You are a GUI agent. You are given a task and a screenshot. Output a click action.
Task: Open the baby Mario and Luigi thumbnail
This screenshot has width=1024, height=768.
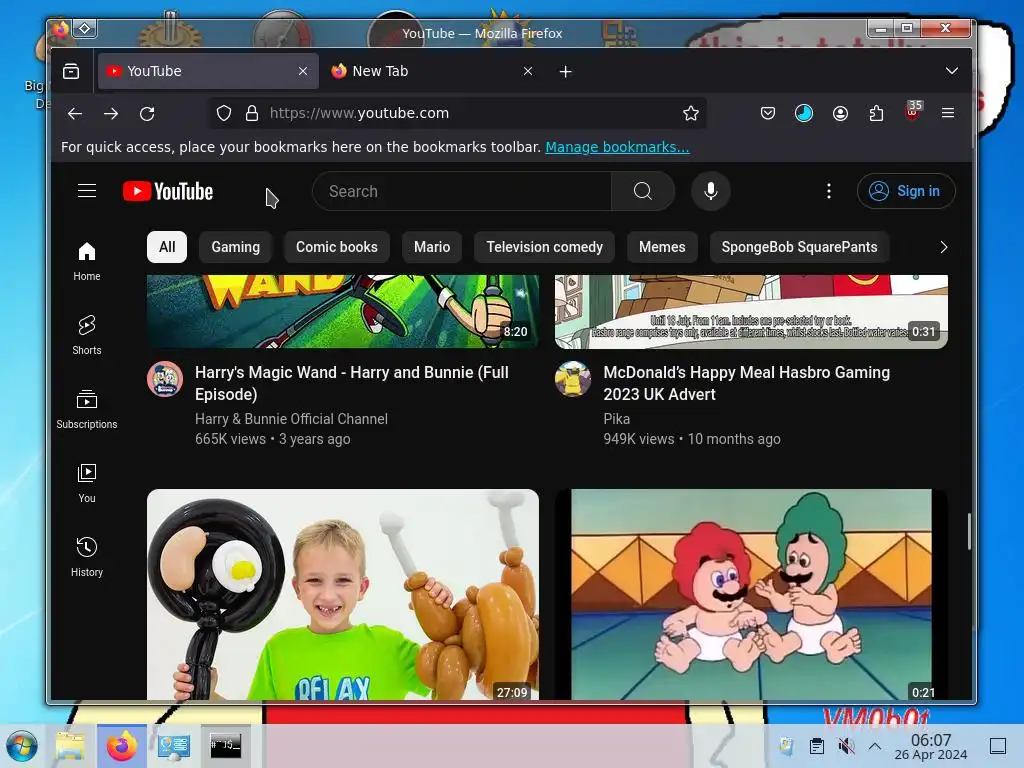(x=751, y=594)
